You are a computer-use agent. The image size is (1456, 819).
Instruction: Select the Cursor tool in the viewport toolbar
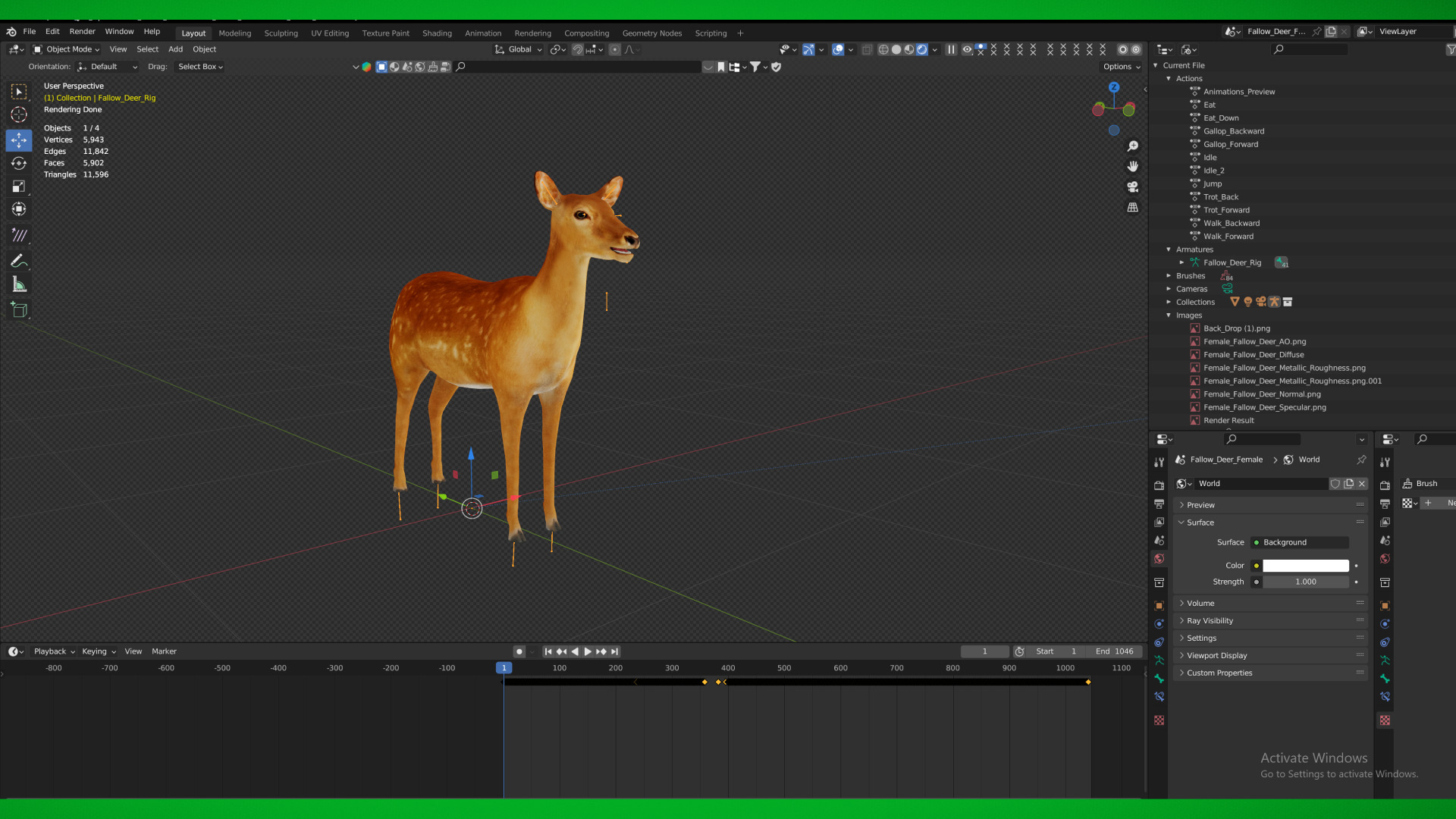click(19, 115)
